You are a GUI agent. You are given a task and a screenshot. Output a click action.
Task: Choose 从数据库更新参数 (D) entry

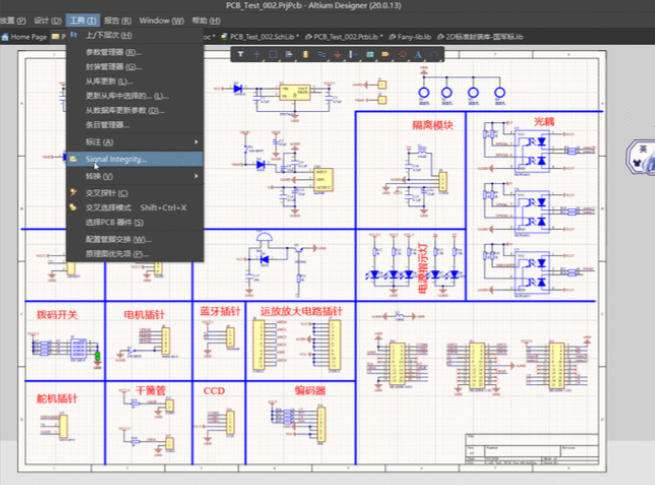click(x=135, y=111)
